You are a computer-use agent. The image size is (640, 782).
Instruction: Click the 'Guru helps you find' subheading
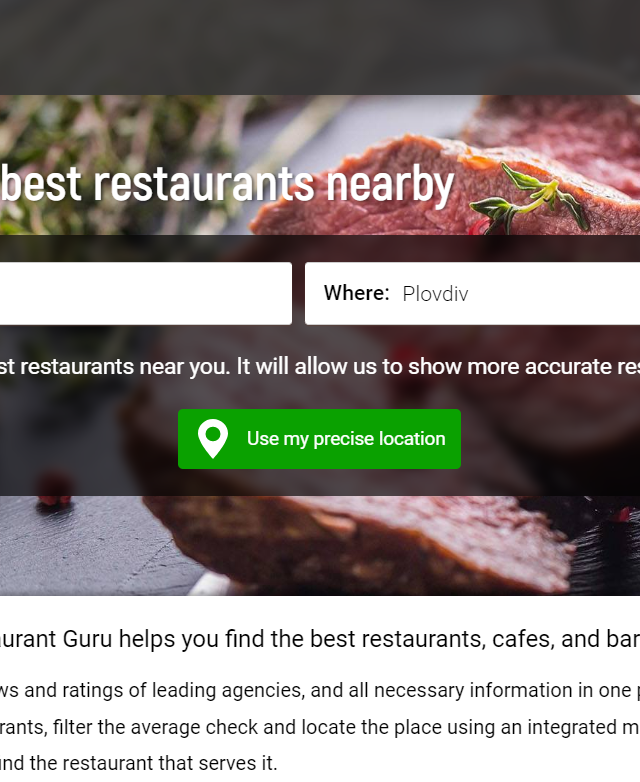(320, 639)
